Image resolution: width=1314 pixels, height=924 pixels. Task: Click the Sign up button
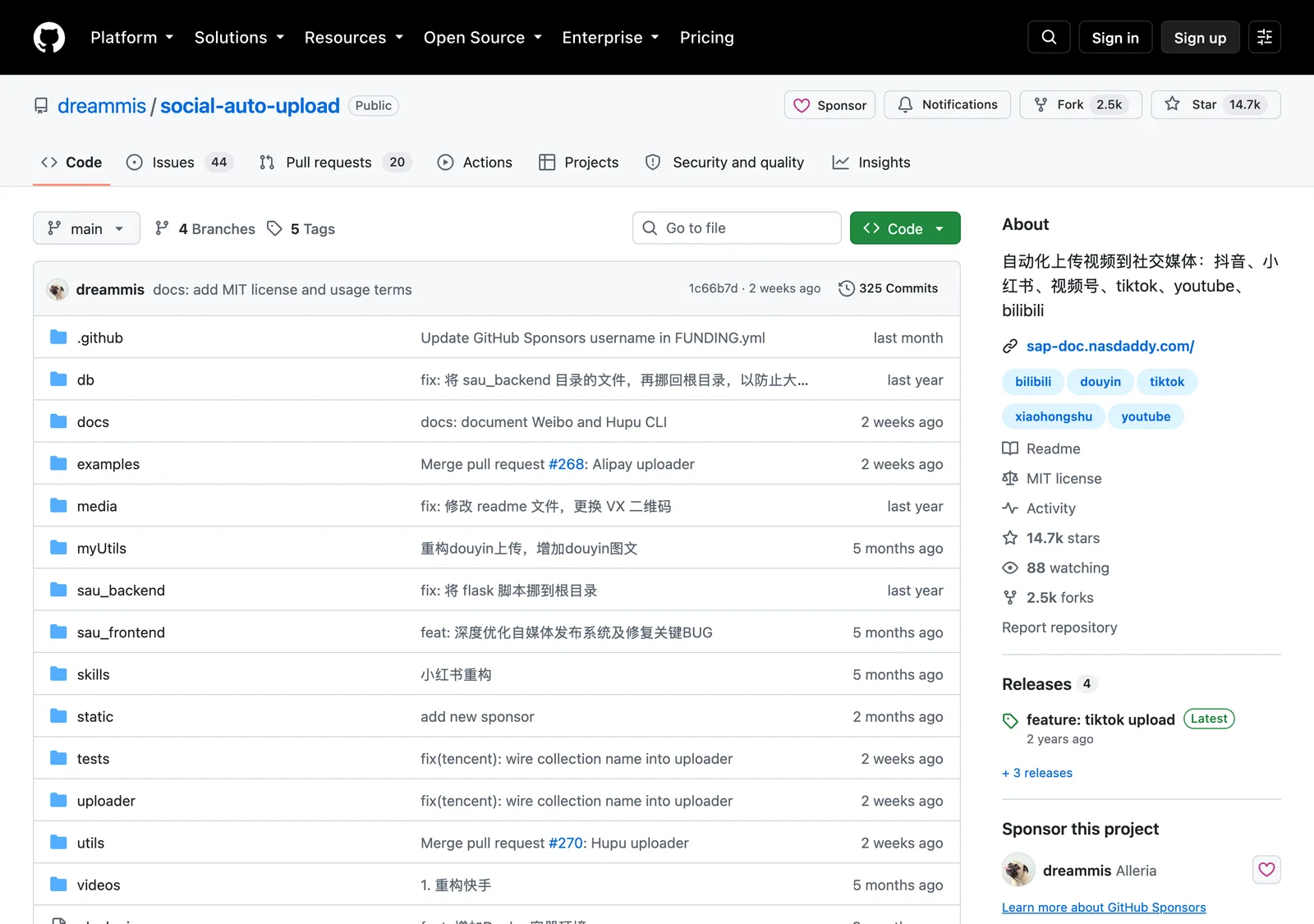click(1200, 38)
